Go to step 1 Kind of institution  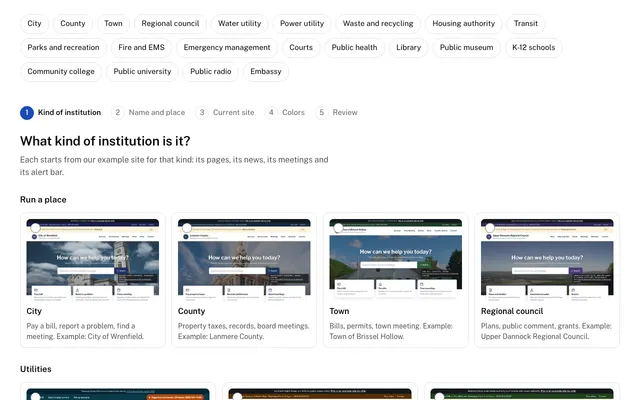(60, 113)
